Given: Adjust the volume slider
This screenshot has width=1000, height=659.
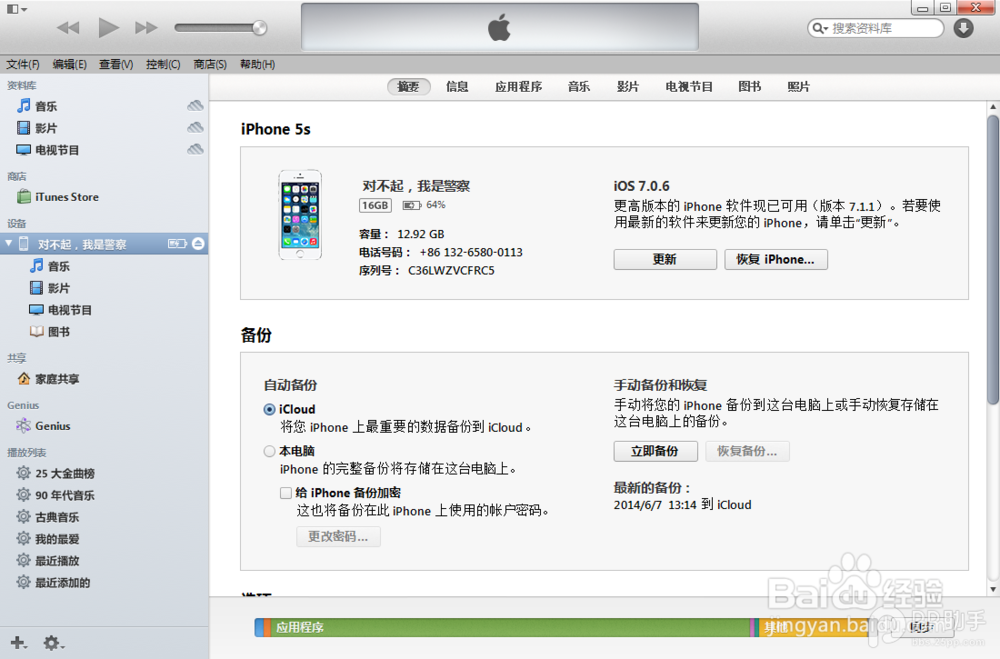Looking at the screenshot, I should pos(220,27).
